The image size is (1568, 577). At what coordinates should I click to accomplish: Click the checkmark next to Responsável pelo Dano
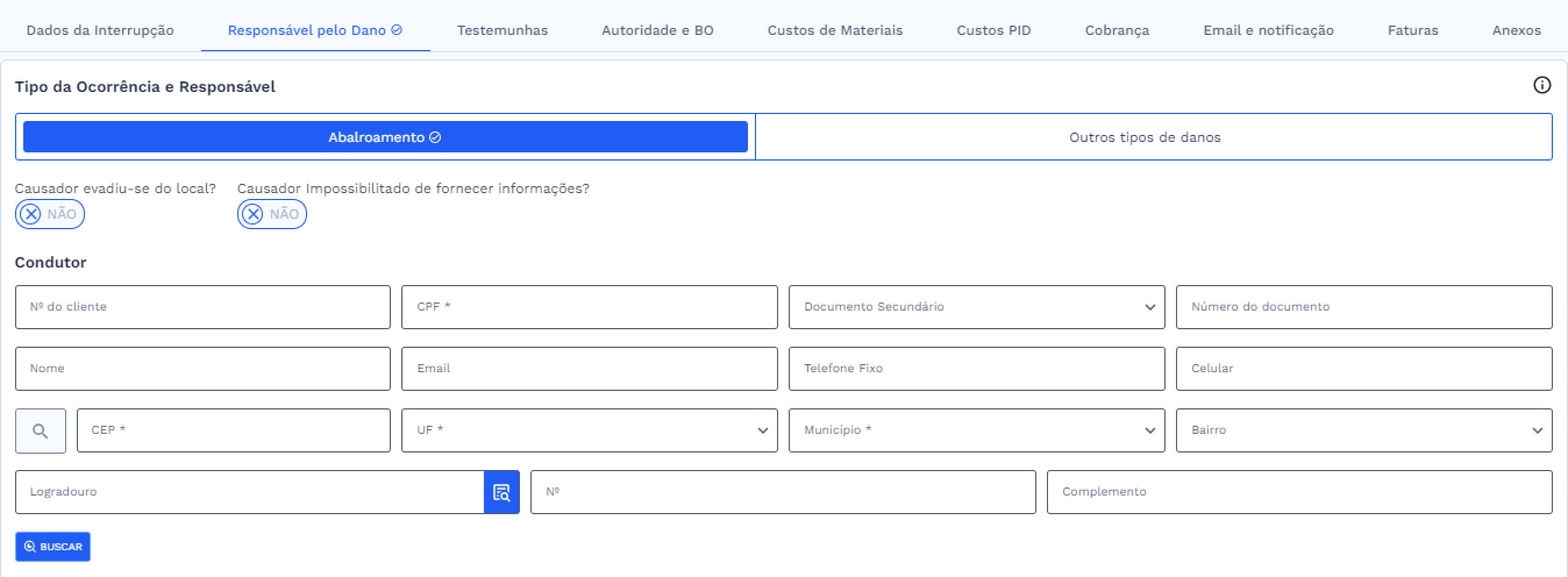pyautogui.click(x=396, y=30)
